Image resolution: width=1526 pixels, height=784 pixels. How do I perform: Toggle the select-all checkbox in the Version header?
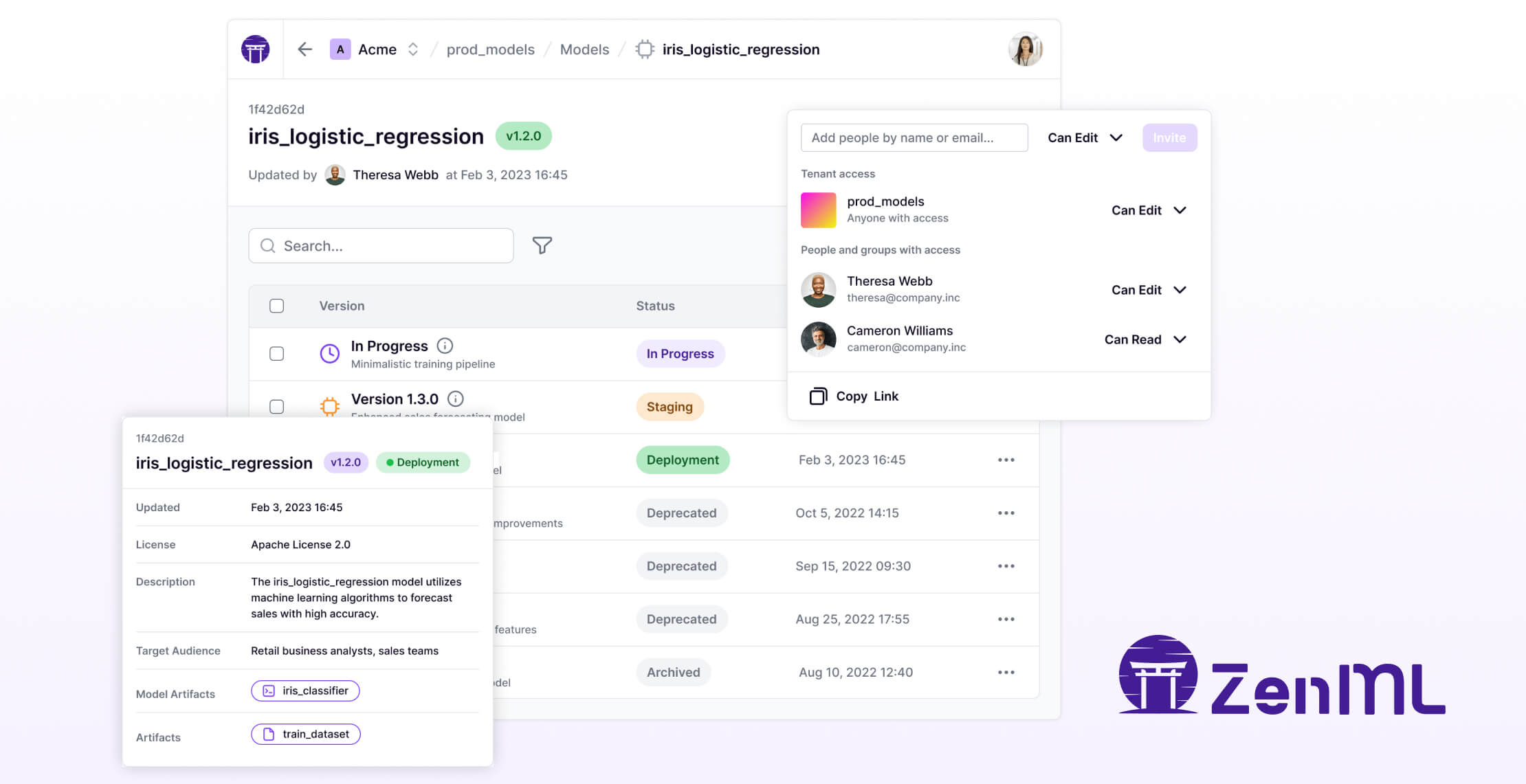(276, 305)
